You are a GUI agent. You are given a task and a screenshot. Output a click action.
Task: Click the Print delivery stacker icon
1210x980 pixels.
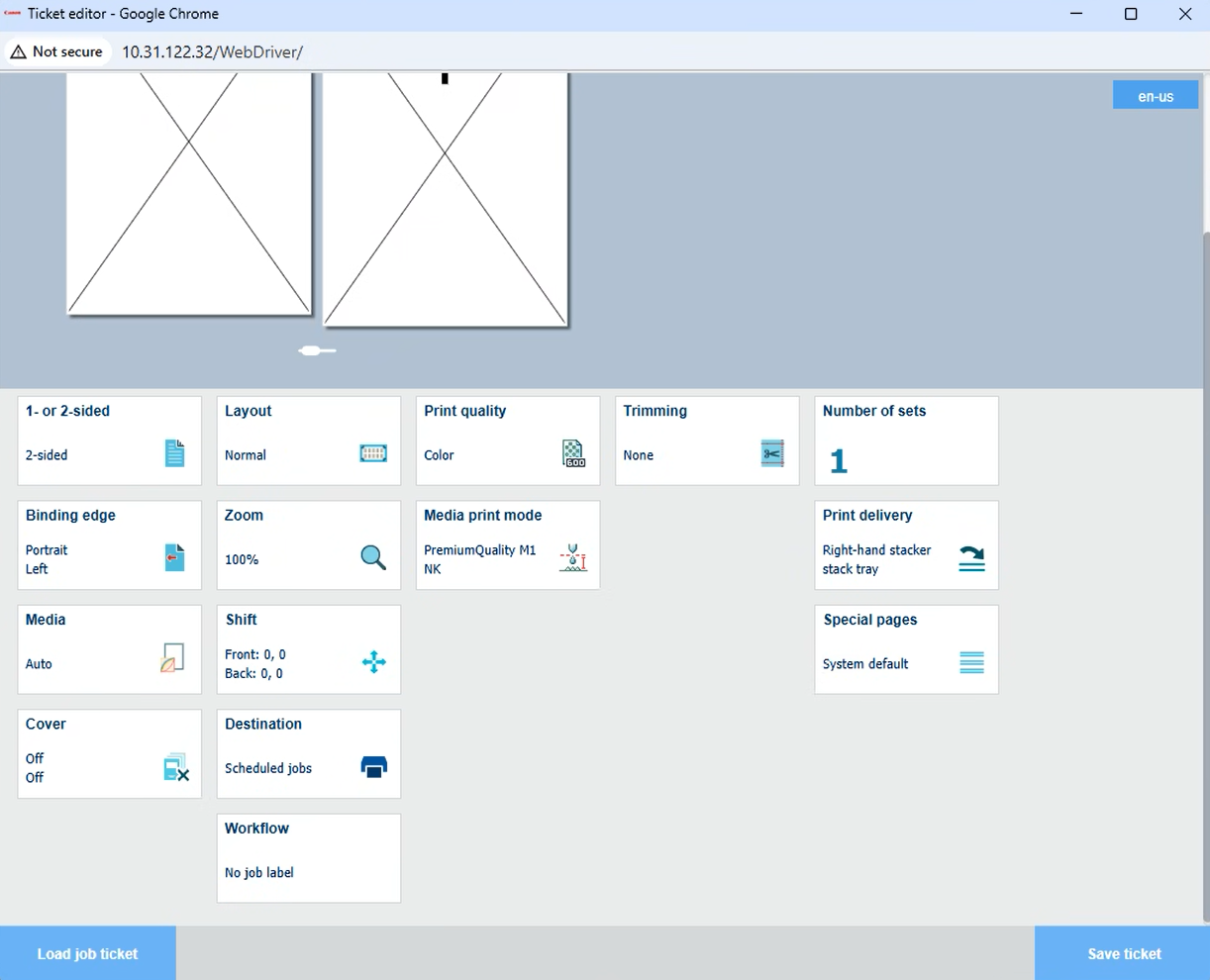point(971,558)
